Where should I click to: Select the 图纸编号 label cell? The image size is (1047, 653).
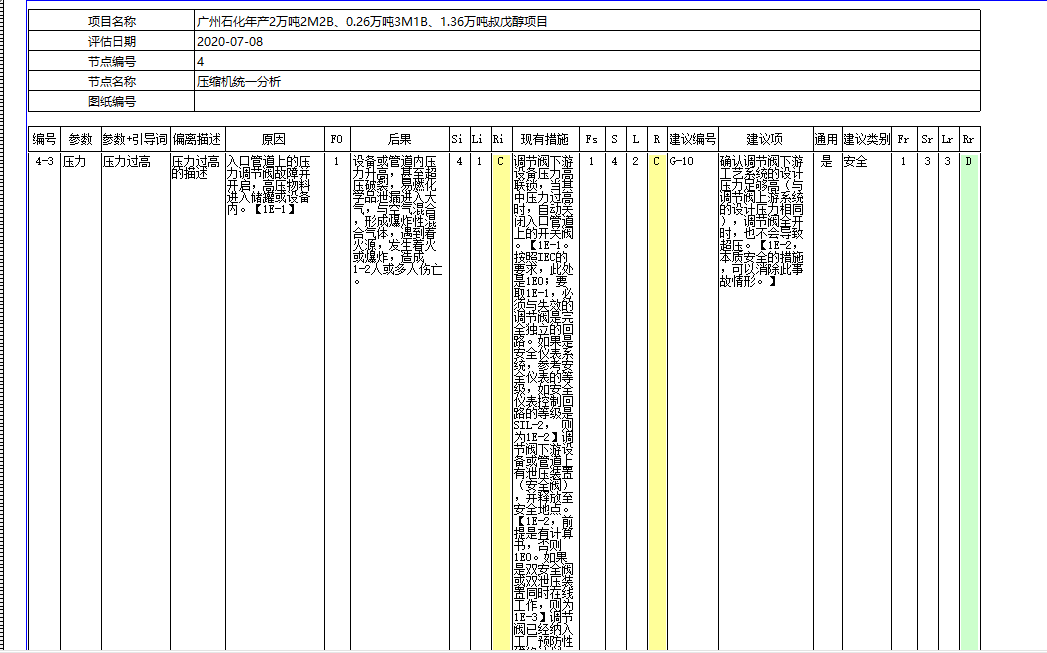click(x=112, y=101)
